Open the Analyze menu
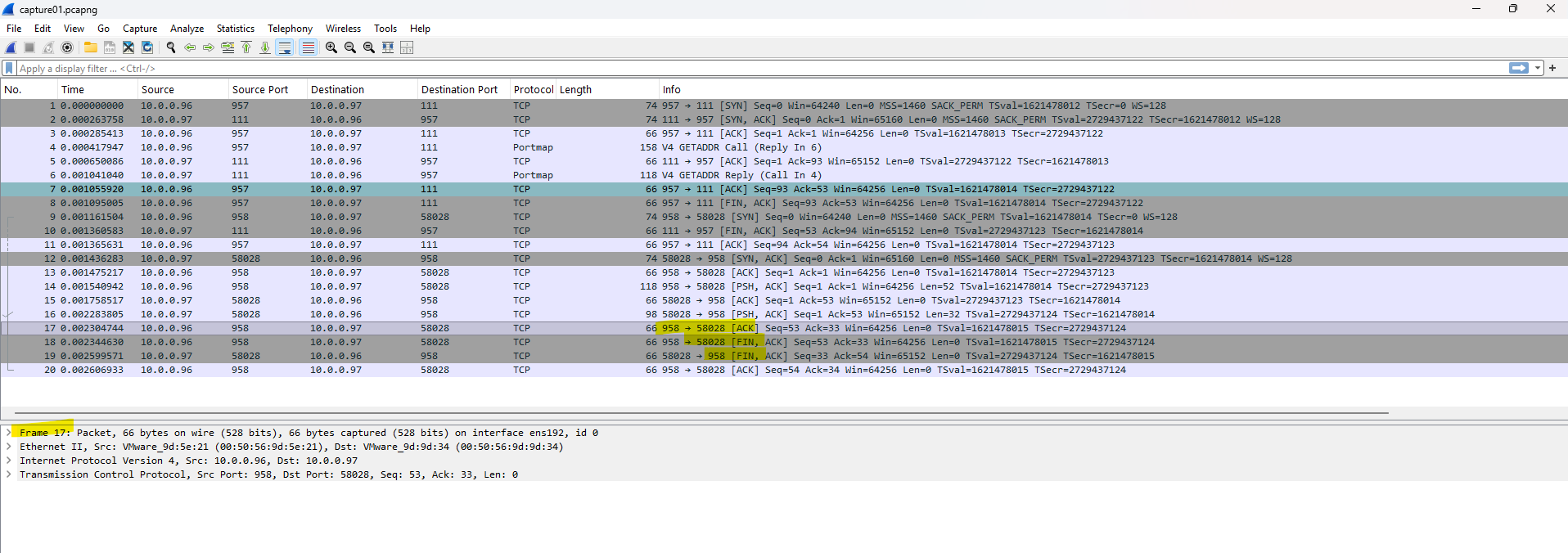The image size is (1568, 553). [187, 28]
